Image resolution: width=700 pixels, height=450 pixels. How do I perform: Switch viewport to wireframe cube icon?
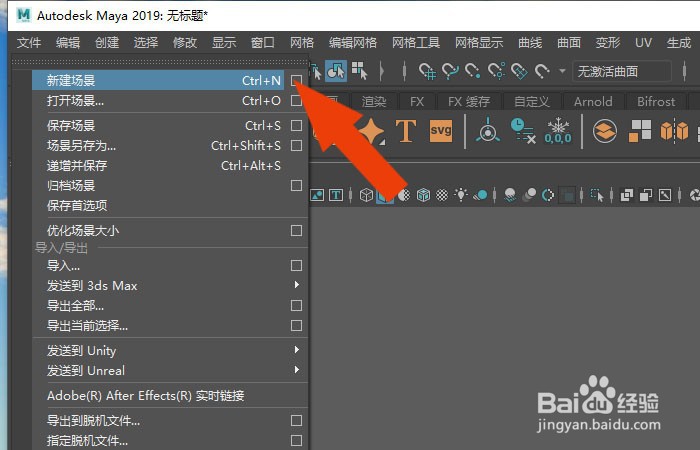(366, 195)
